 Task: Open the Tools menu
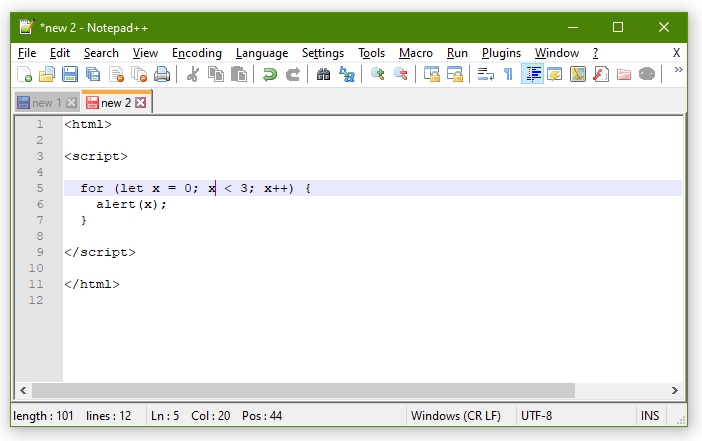(x=371, y=53)
